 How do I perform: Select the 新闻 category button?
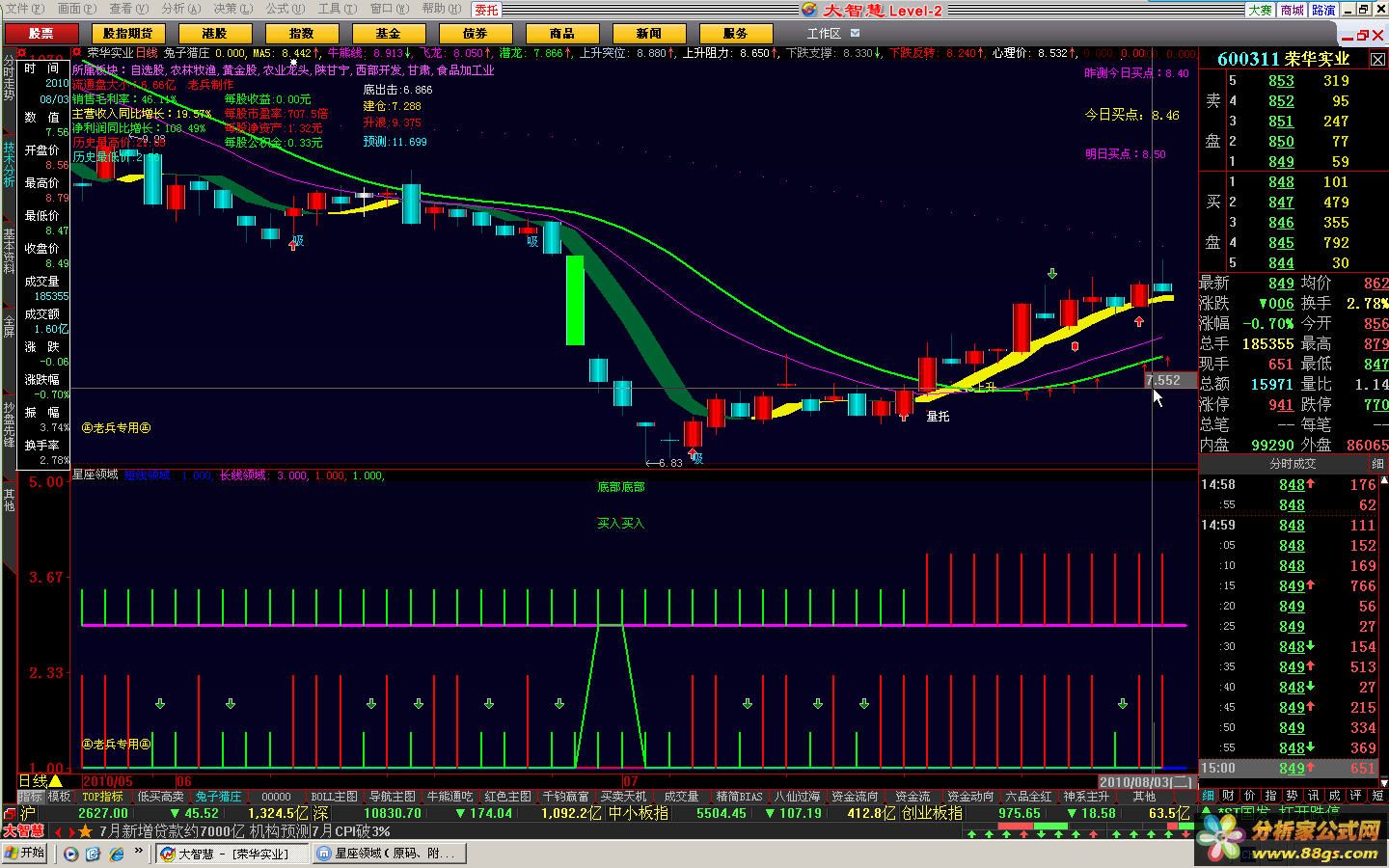[x=649, y=34]
